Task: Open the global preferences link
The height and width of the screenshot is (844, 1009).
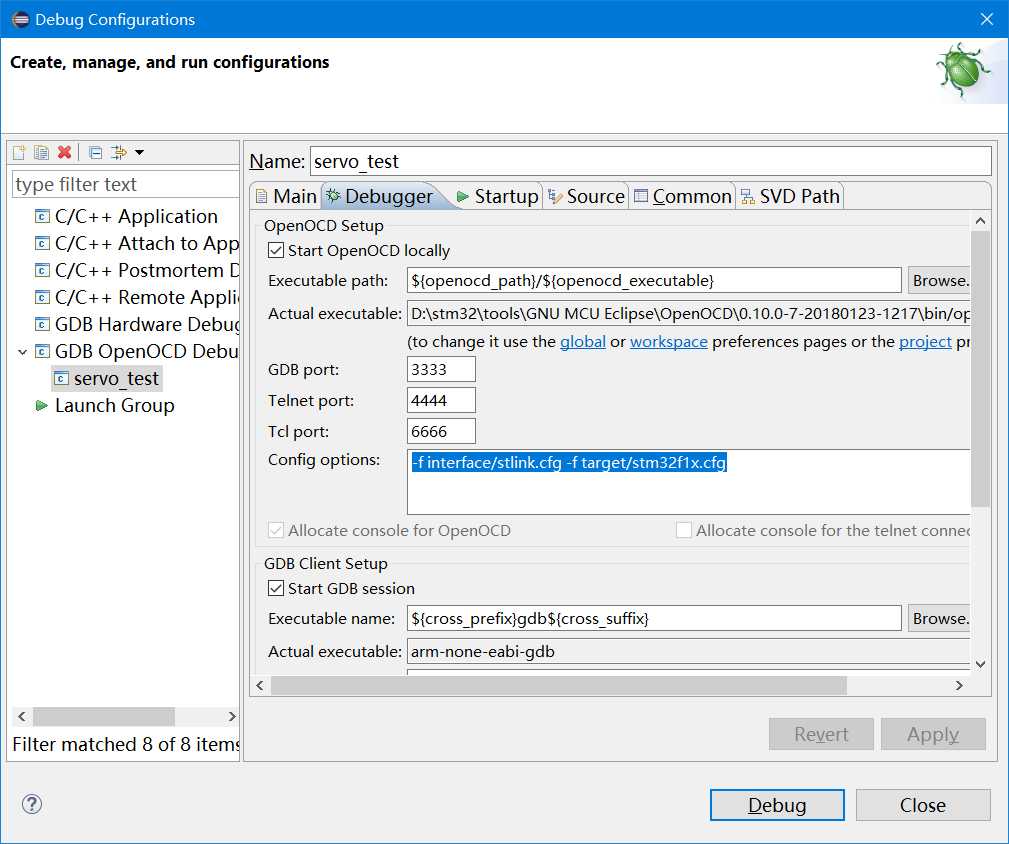Action: (582, 342)
